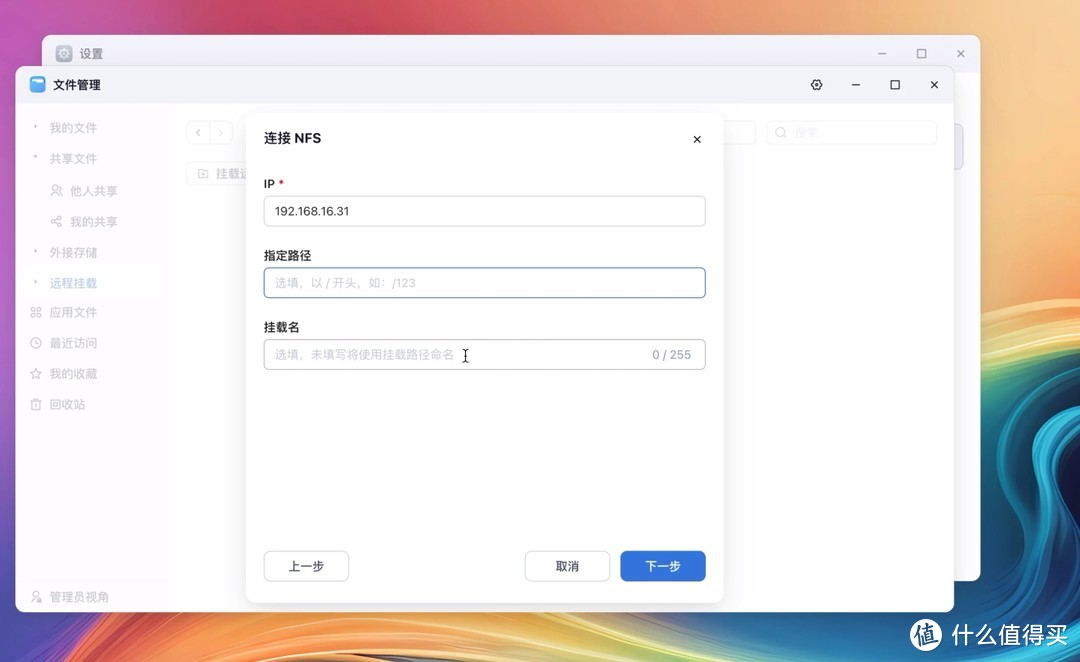This screenshot has height=662, width=1080.
Task: Open 回收站 in sidebar
Action: point(67,404)
